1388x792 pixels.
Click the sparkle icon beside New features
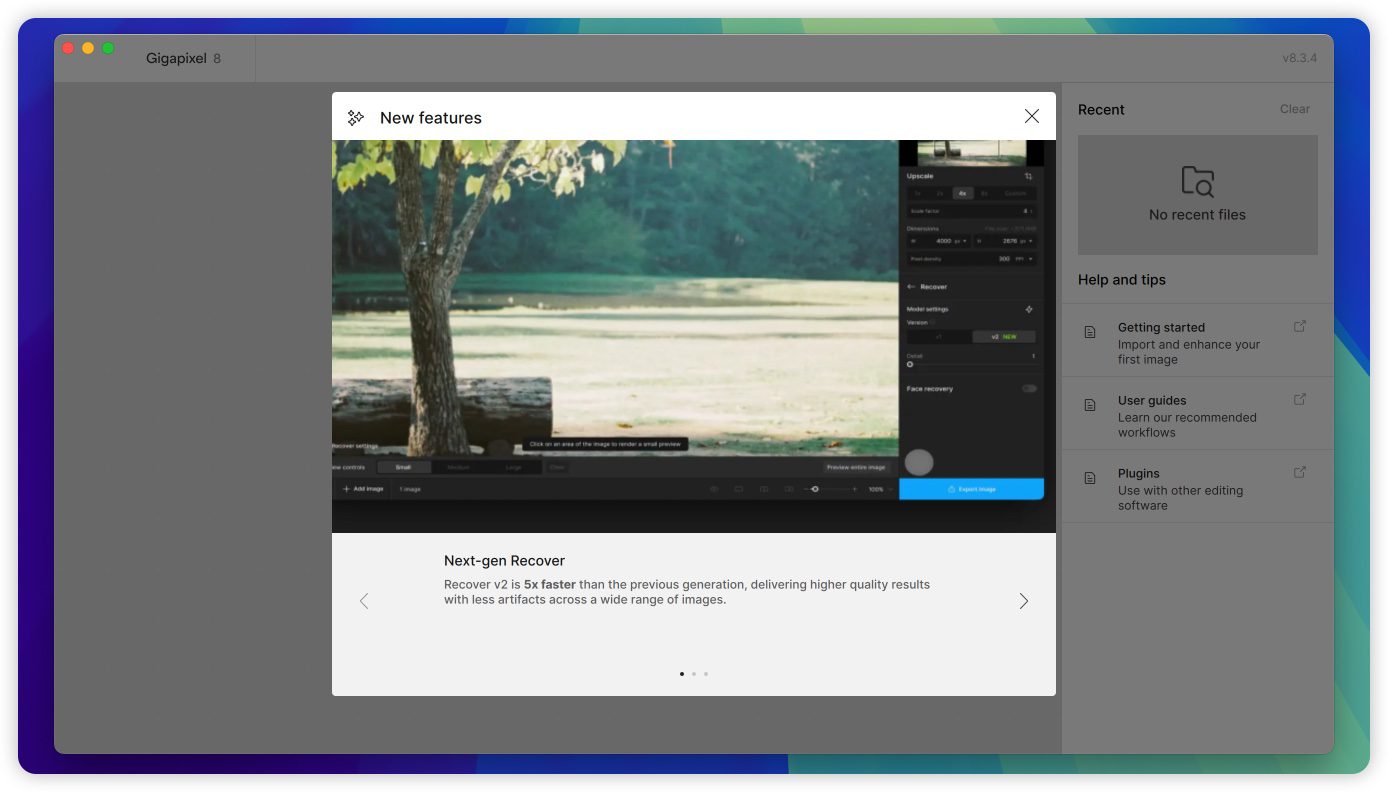(x=355, y=118)
